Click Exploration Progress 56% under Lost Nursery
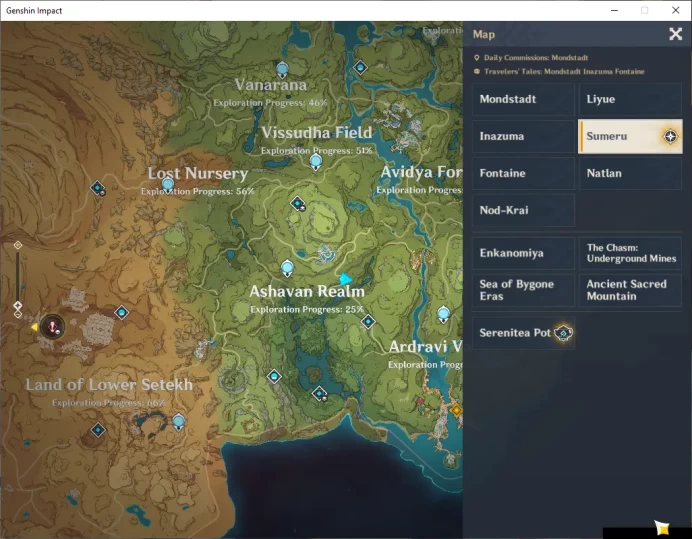692x539 pixels. (198, 192)
